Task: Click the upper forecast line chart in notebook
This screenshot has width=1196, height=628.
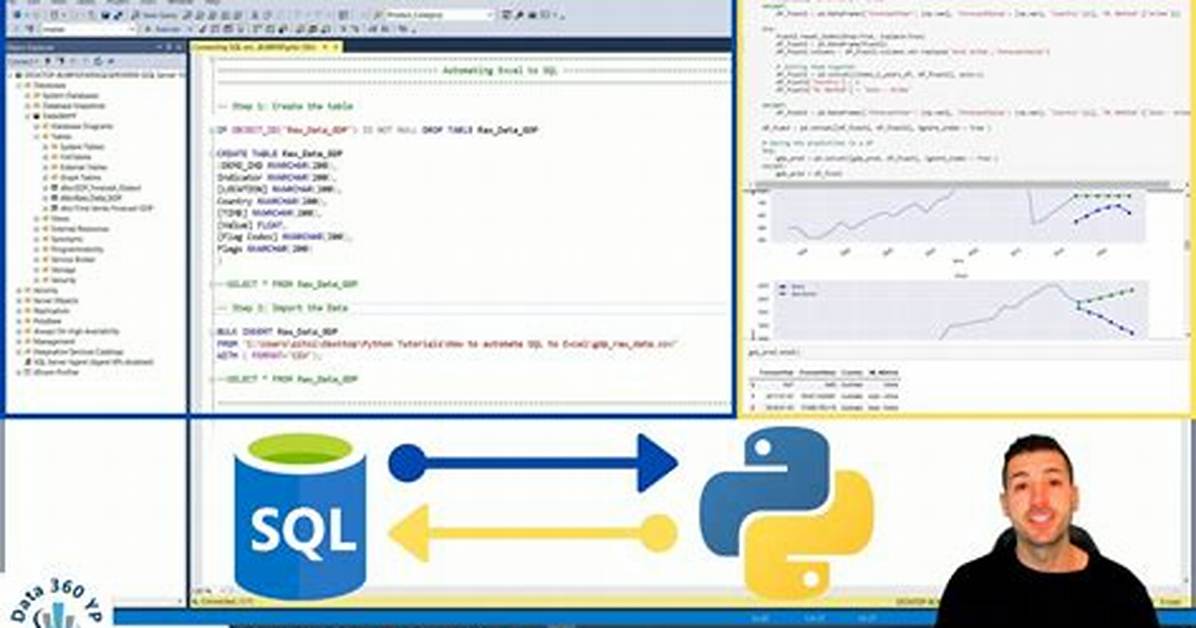Action: click(957, 217)
